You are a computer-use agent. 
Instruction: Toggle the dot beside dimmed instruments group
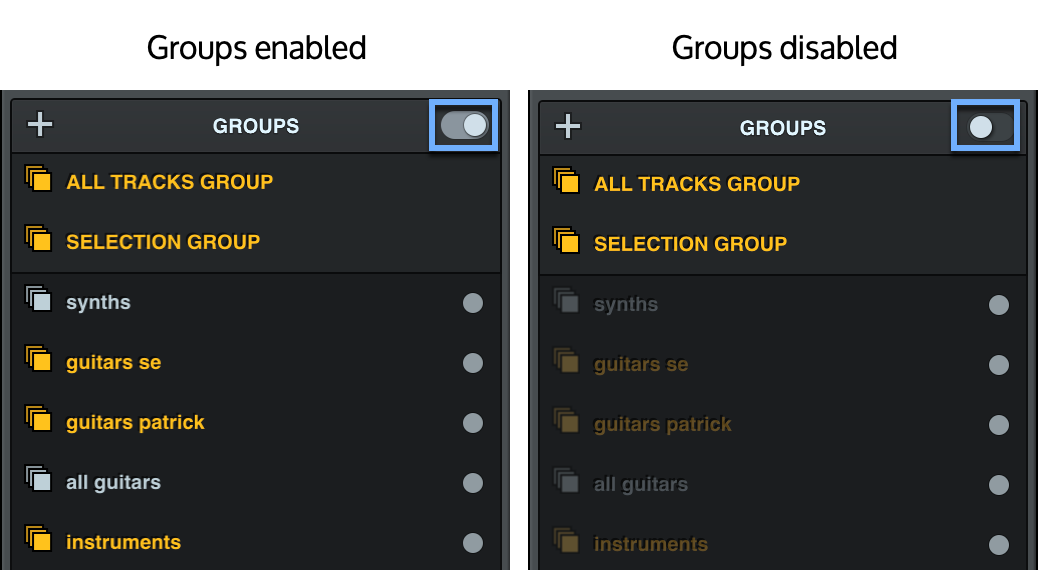click(999, 545)
